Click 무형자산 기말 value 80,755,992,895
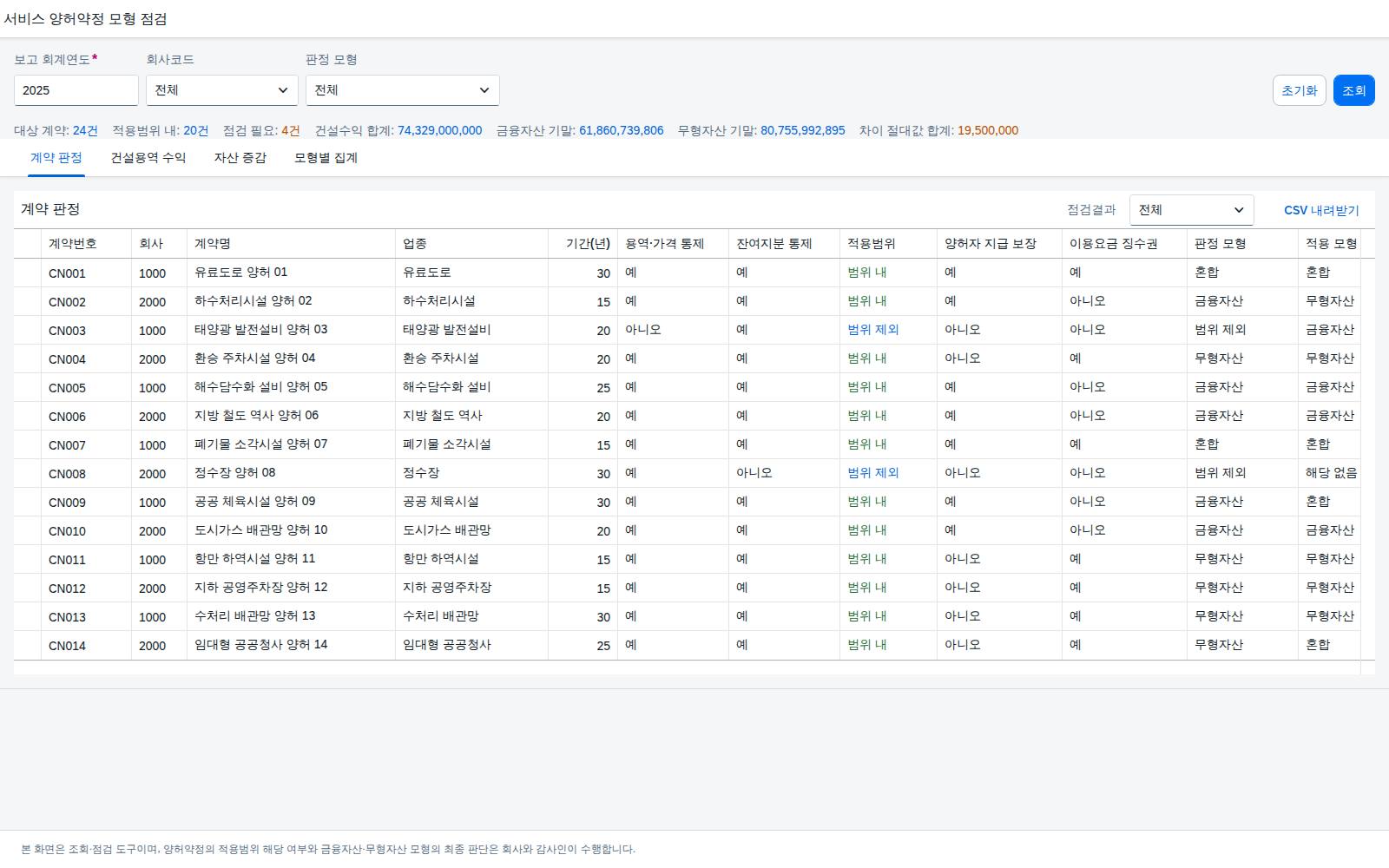The height and width of the screenshot is (868, 1389). [x=803, y=131]
